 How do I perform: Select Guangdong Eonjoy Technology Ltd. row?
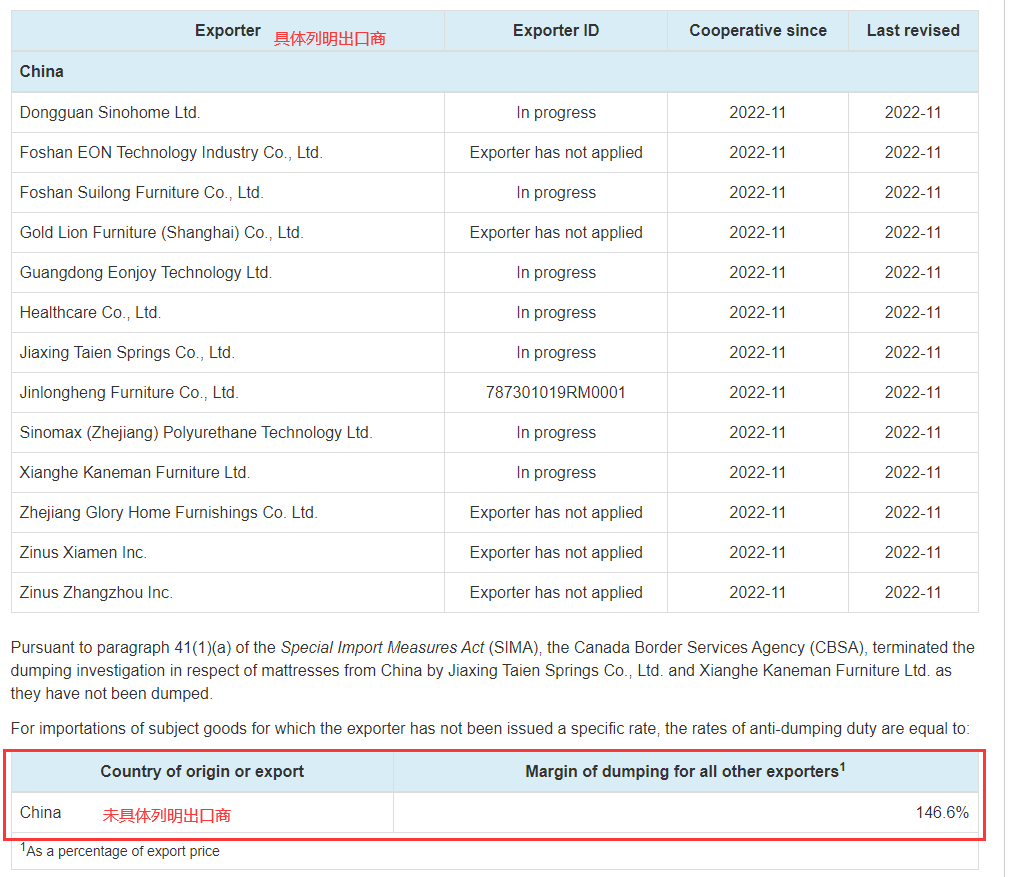(x=146, y=273)
